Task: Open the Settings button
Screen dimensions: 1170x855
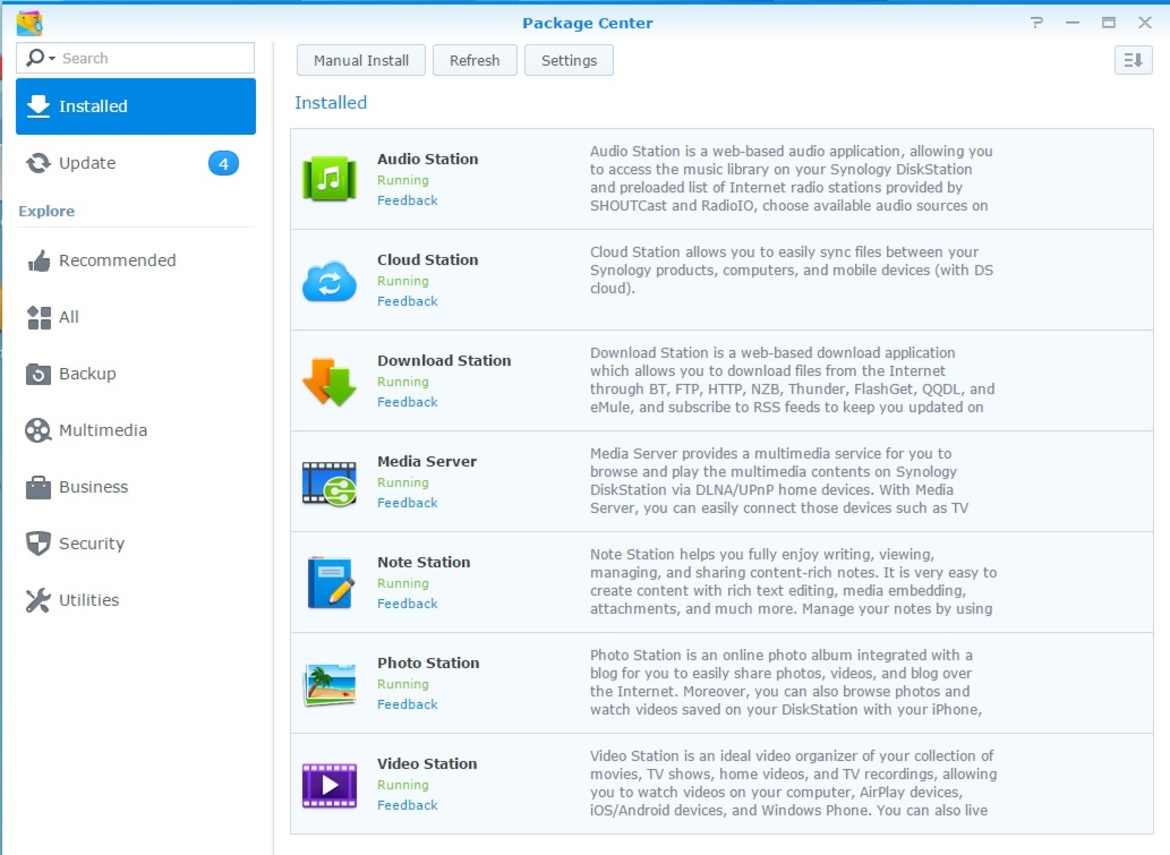Action: [569, 60]
